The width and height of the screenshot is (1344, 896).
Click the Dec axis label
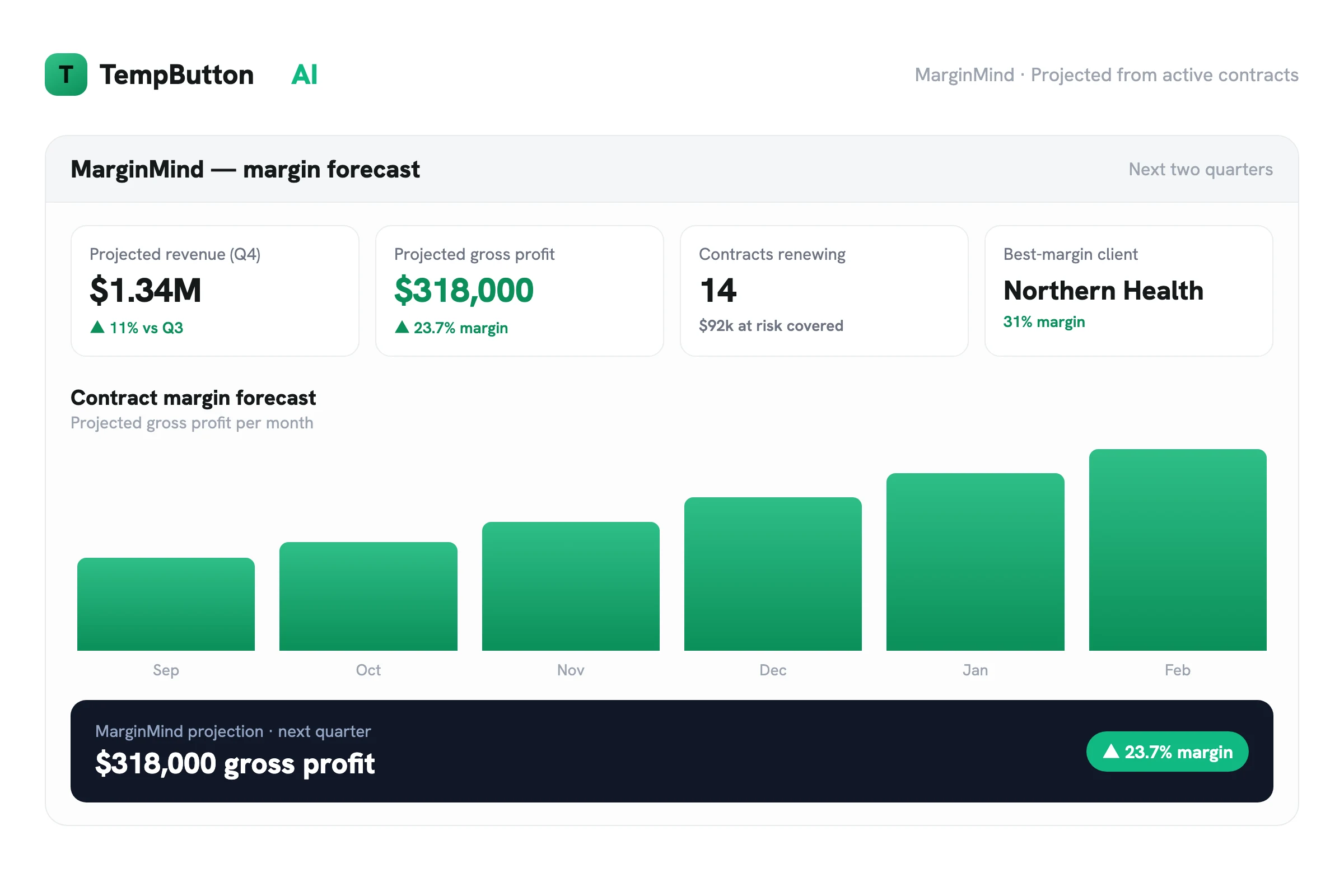[773, 670]
